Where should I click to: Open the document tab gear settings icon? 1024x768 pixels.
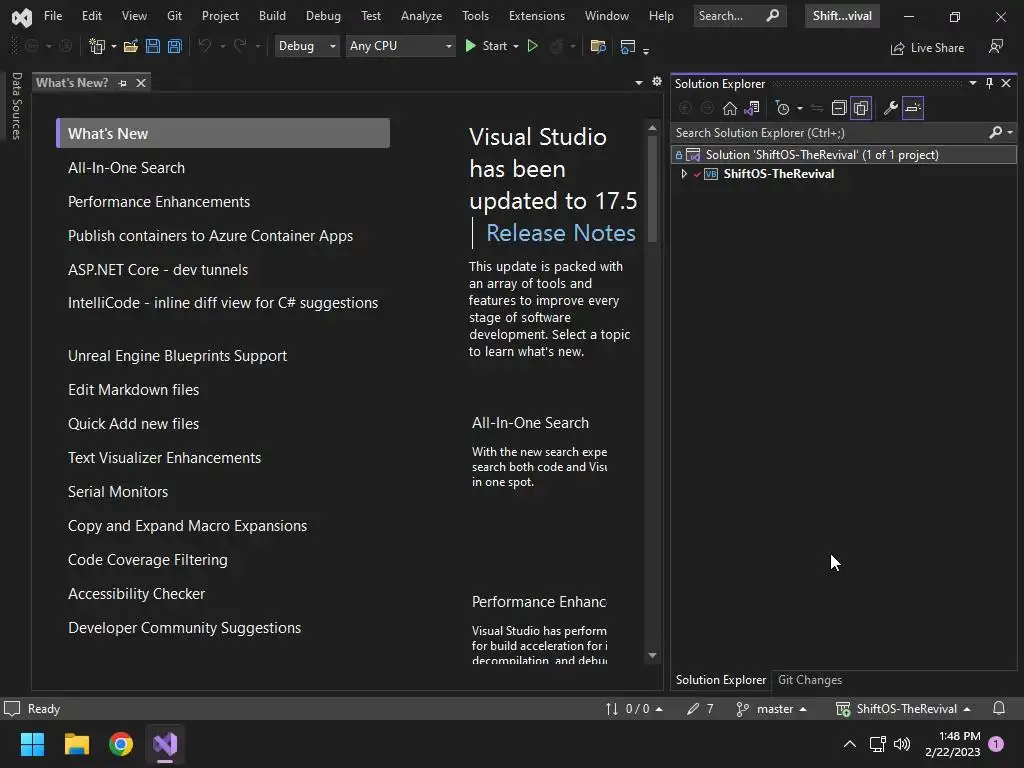657,82
